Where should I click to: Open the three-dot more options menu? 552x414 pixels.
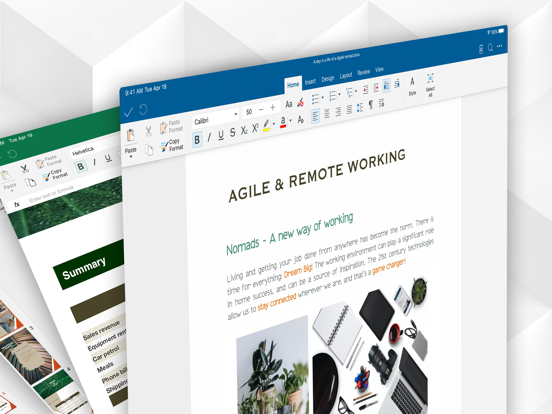[x=500, y=46]
